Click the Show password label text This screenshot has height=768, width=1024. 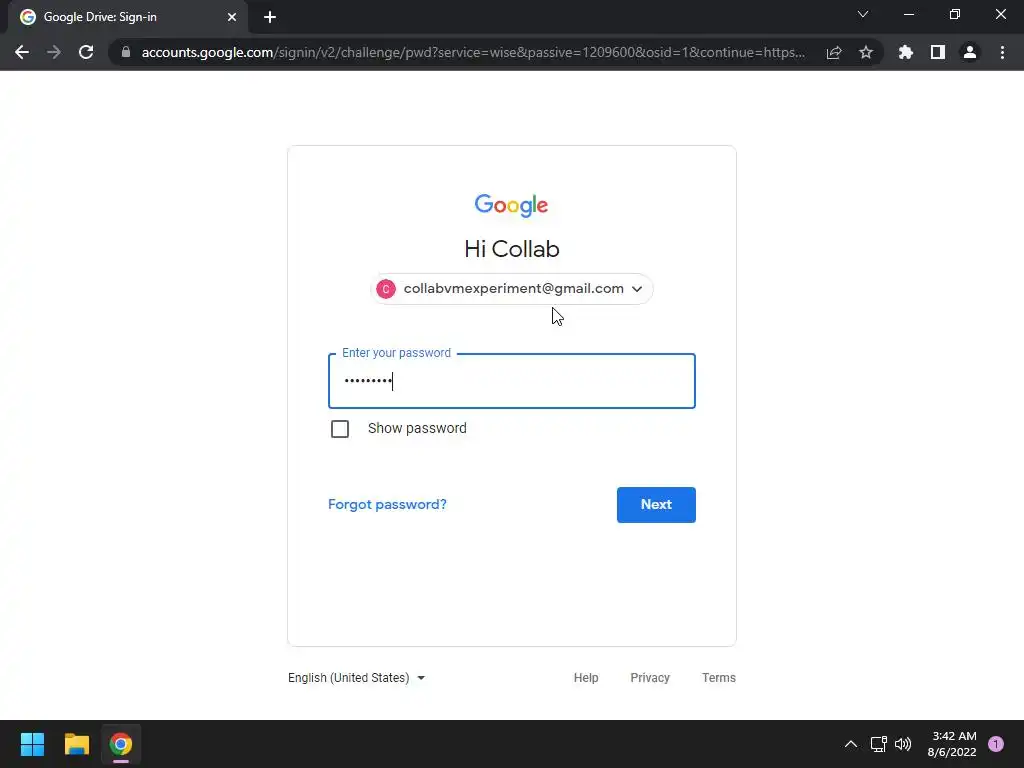coord(417,428)
